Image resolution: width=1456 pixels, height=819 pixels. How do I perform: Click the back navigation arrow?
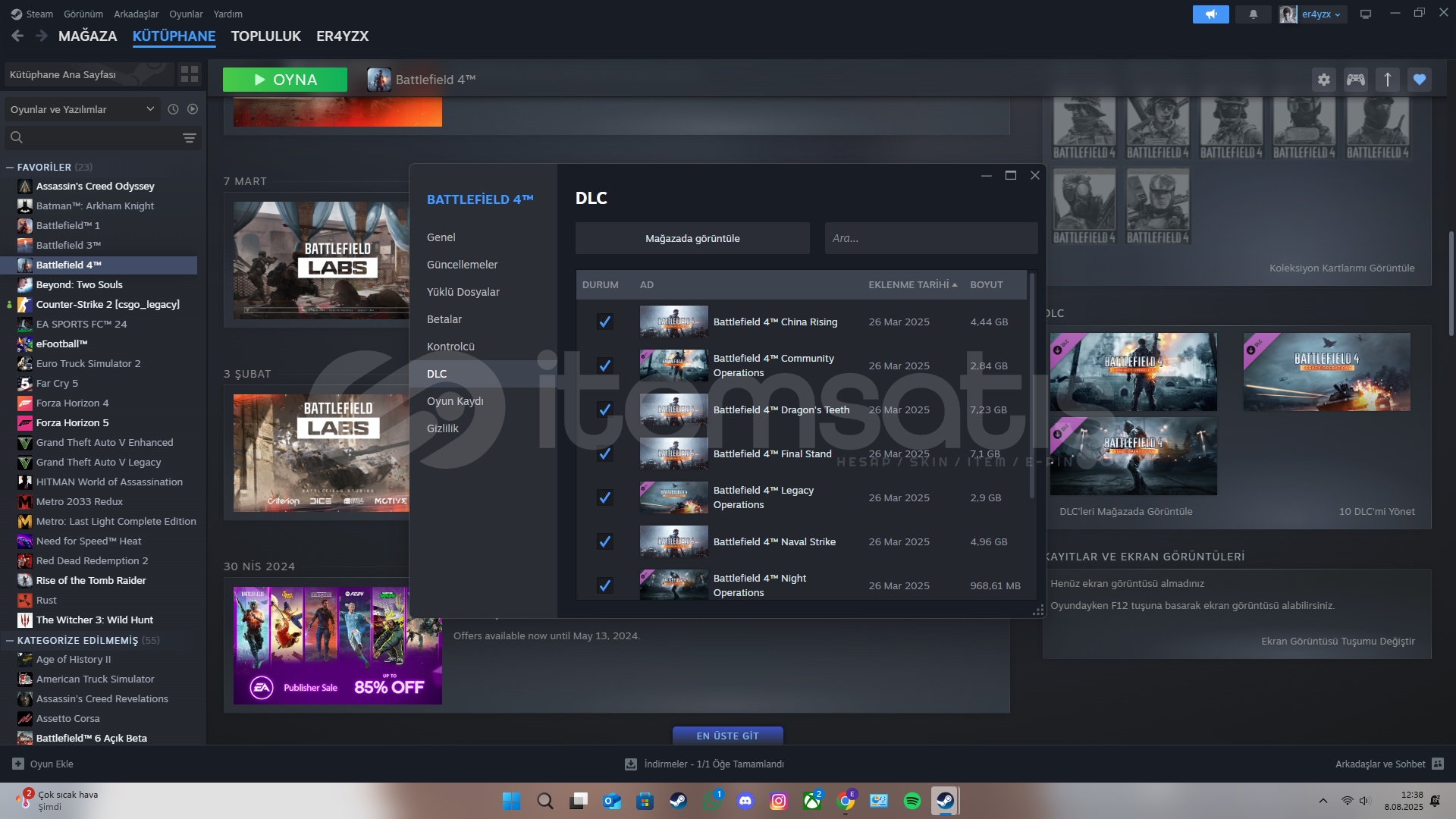(x=17, y=36)
